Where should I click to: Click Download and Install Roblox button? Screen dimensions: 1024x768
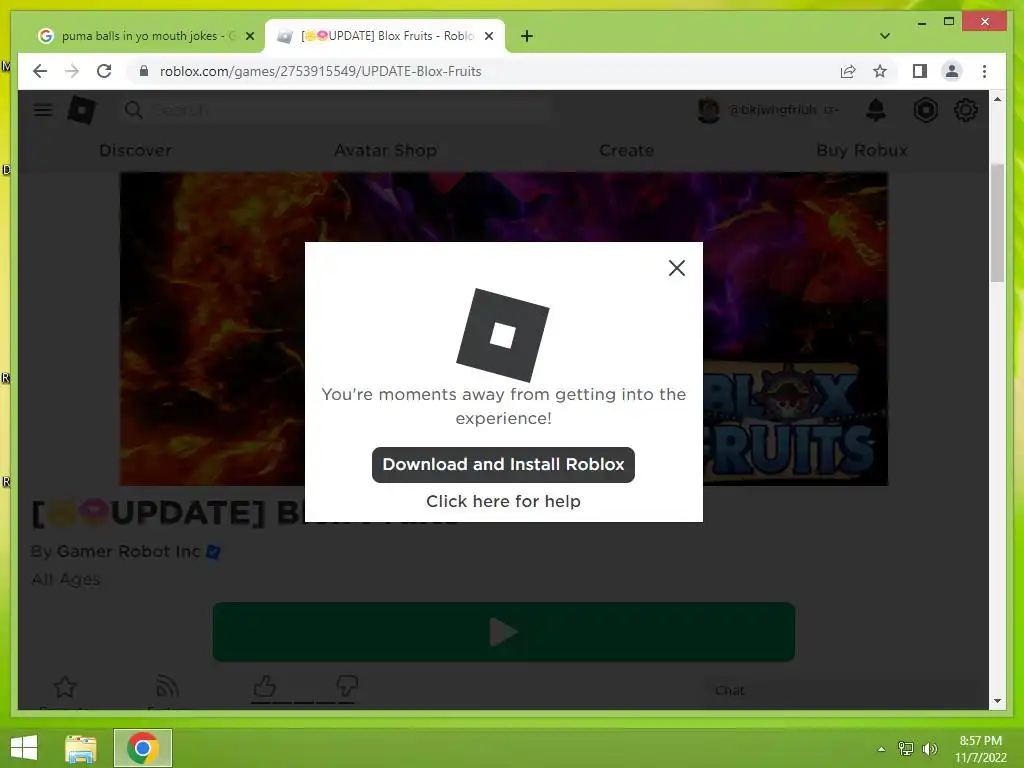click(503, 464)
